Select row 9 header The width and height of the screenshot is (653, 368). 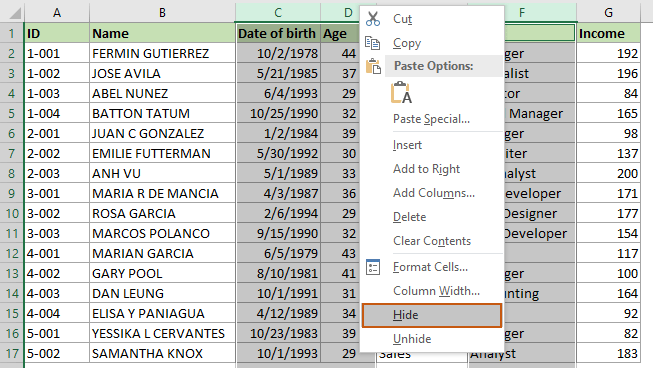point(12,193)
